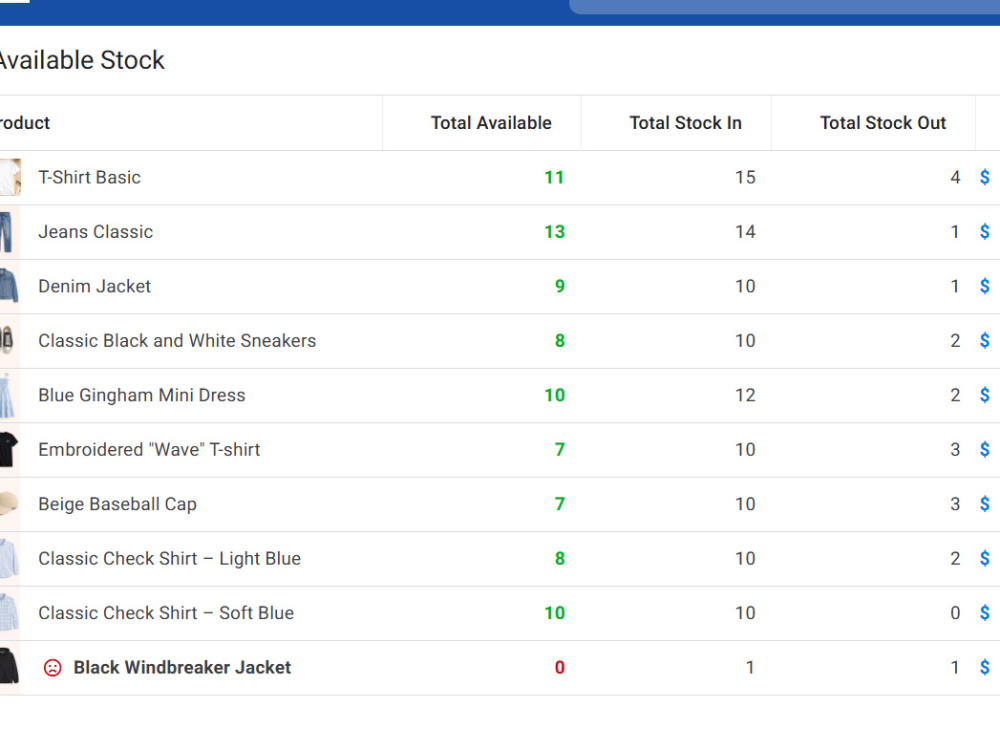Sort by the Total Stock In column header

(686, 122)
